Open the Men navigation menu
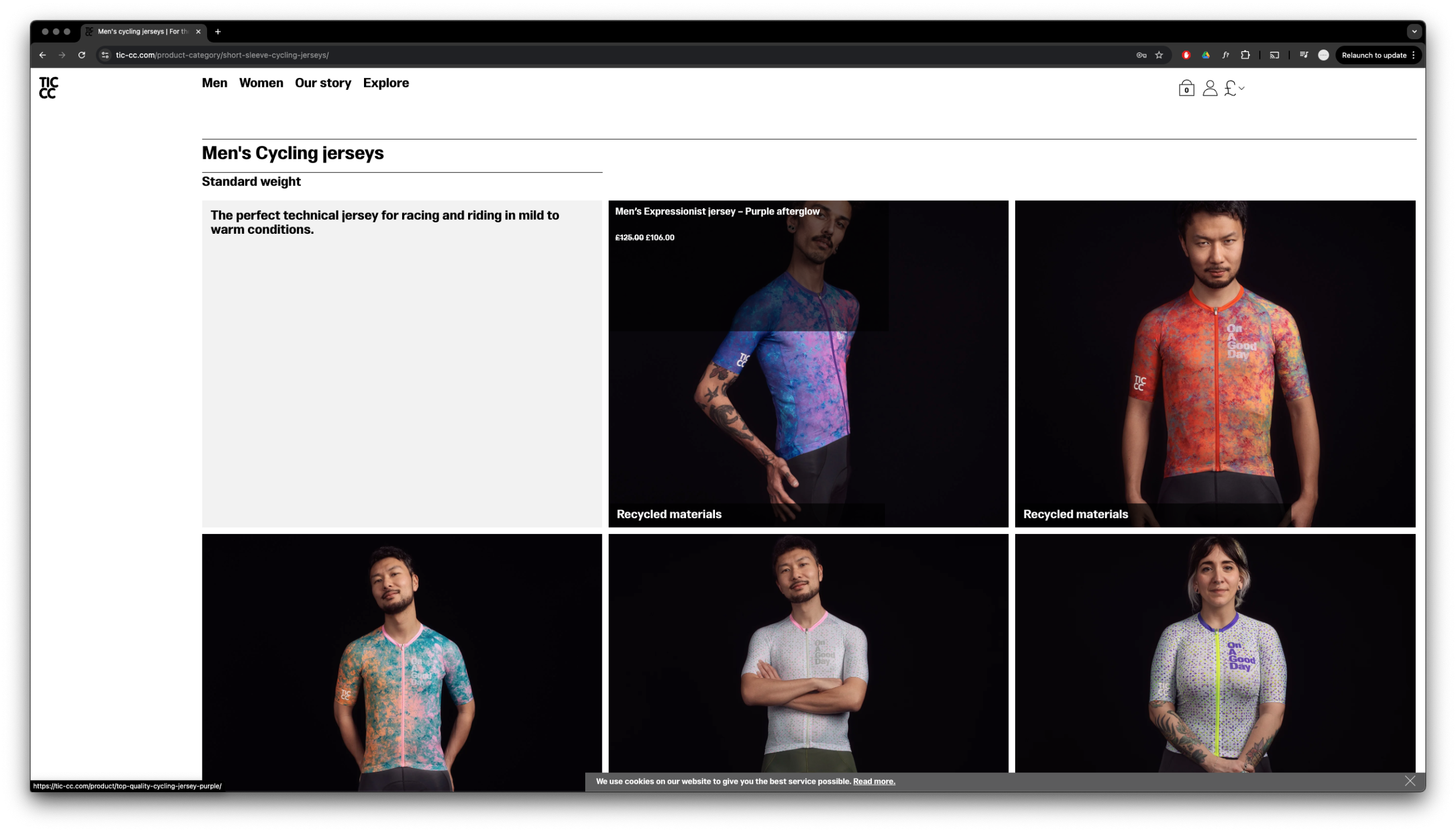The height and width of the screenshot is (832, 1456). point(214,83)
